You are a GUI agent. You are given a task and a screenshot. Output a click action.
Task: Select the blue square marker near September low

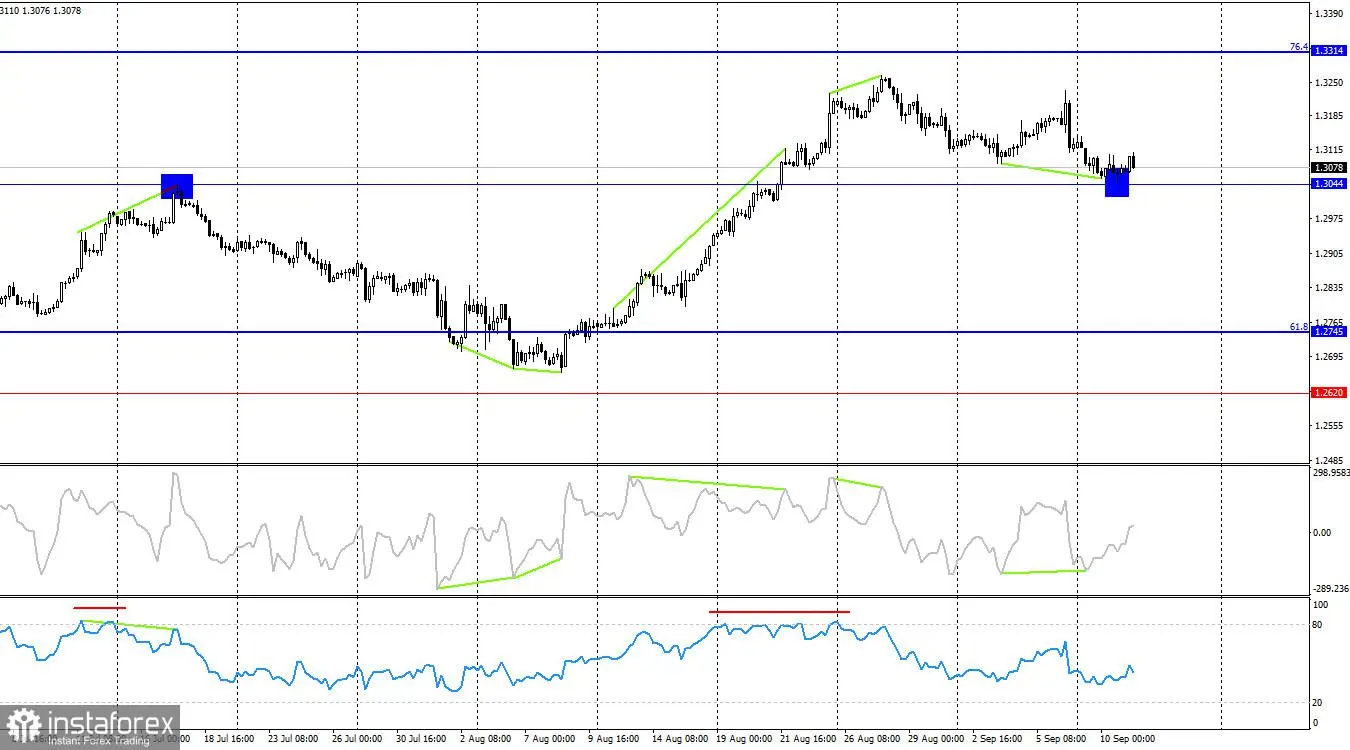[x=1117, y=184]
